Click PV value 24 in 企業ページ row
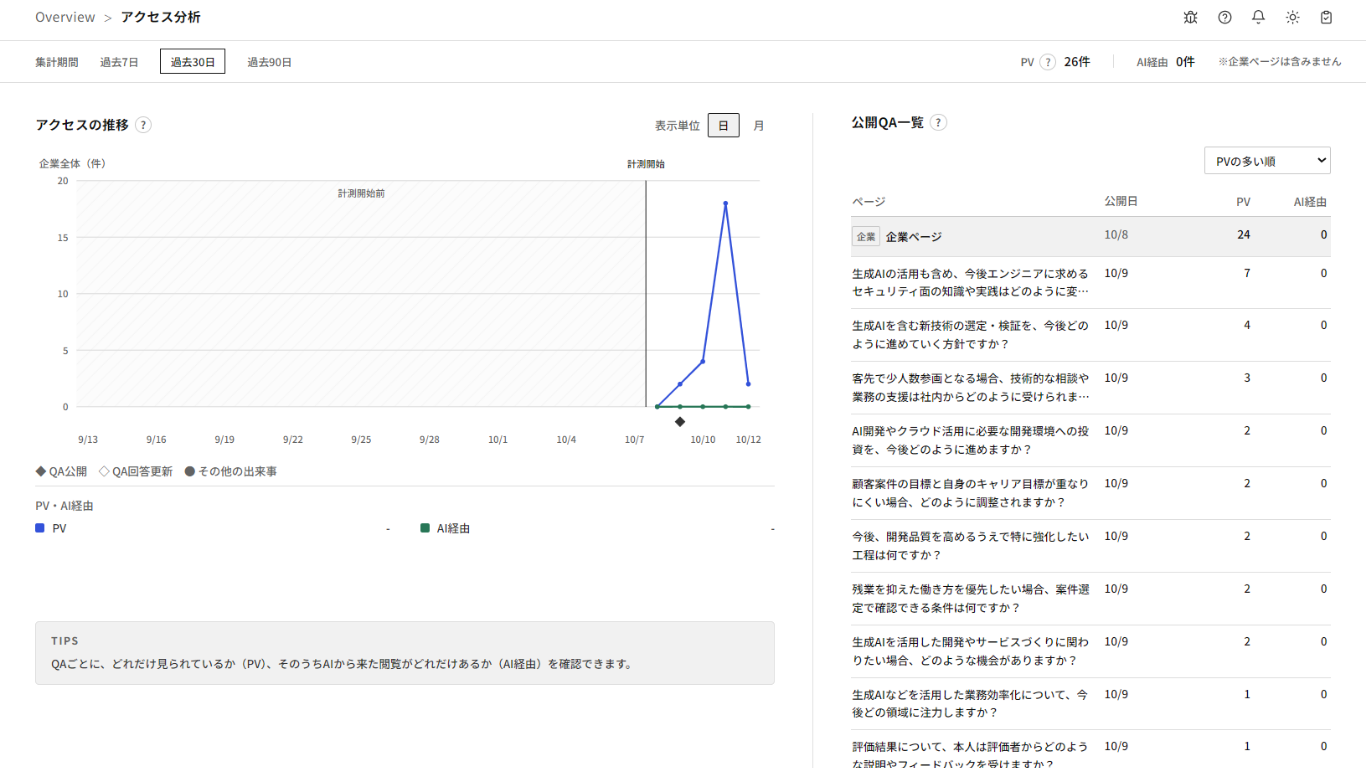Screen dimensions: 1366x768 [x=1243, y=235]
